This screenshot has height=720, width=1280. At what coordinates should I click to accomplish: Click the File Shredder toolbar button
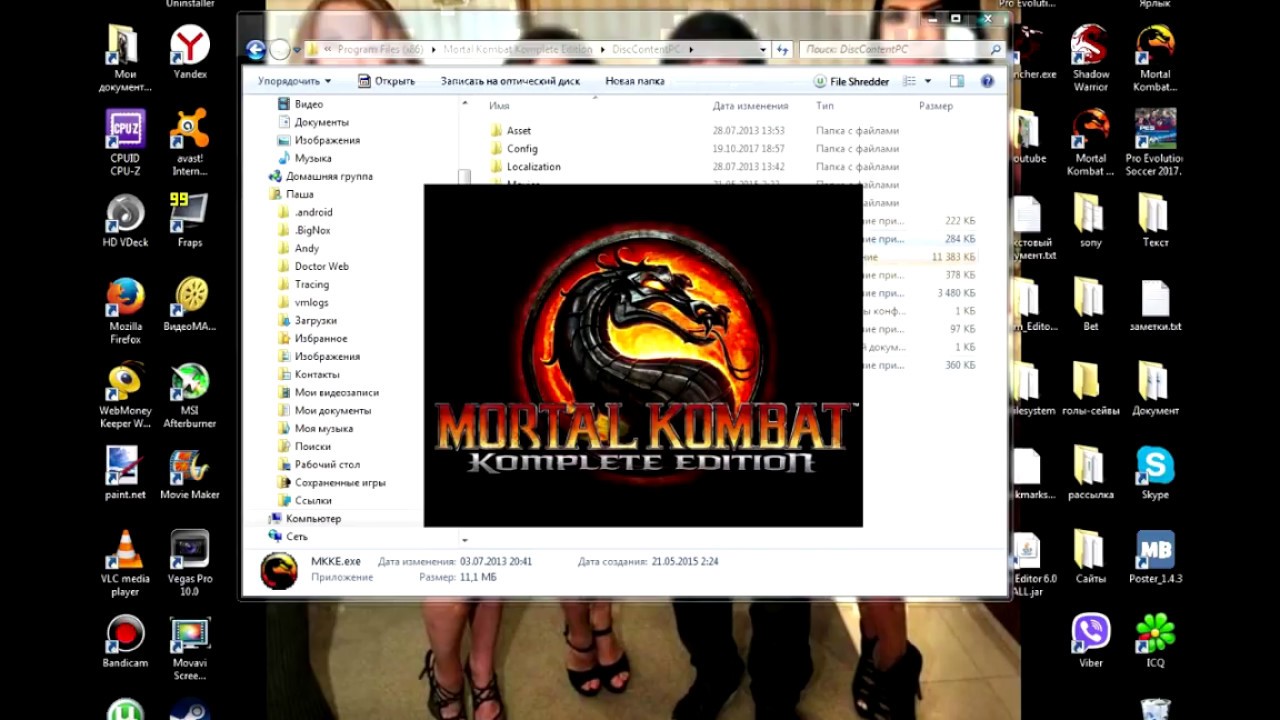(852, 81)
